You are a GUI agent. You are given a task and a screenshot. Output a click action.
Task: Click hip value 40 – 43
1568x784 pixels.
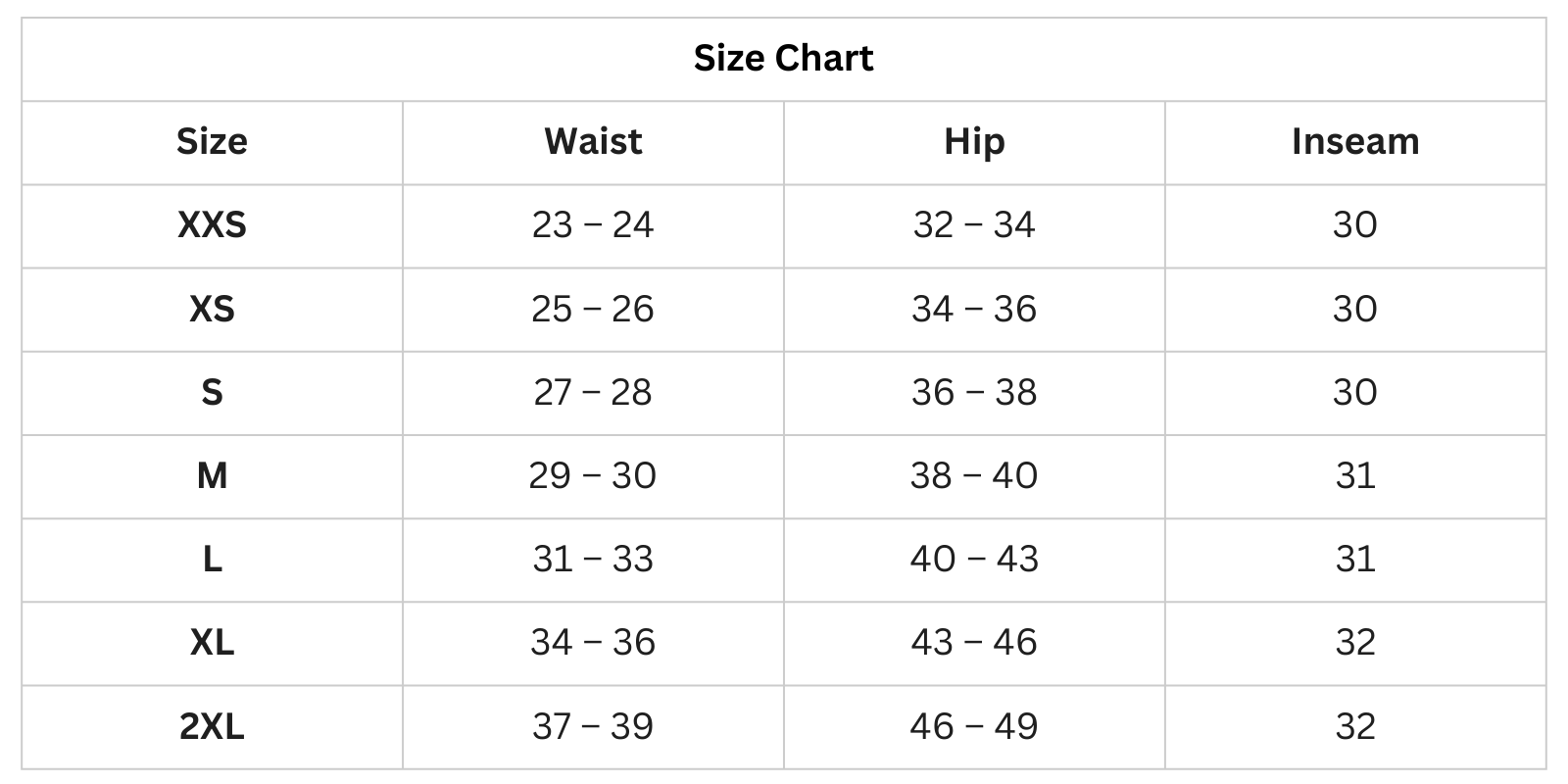click(x=974, y=560)
